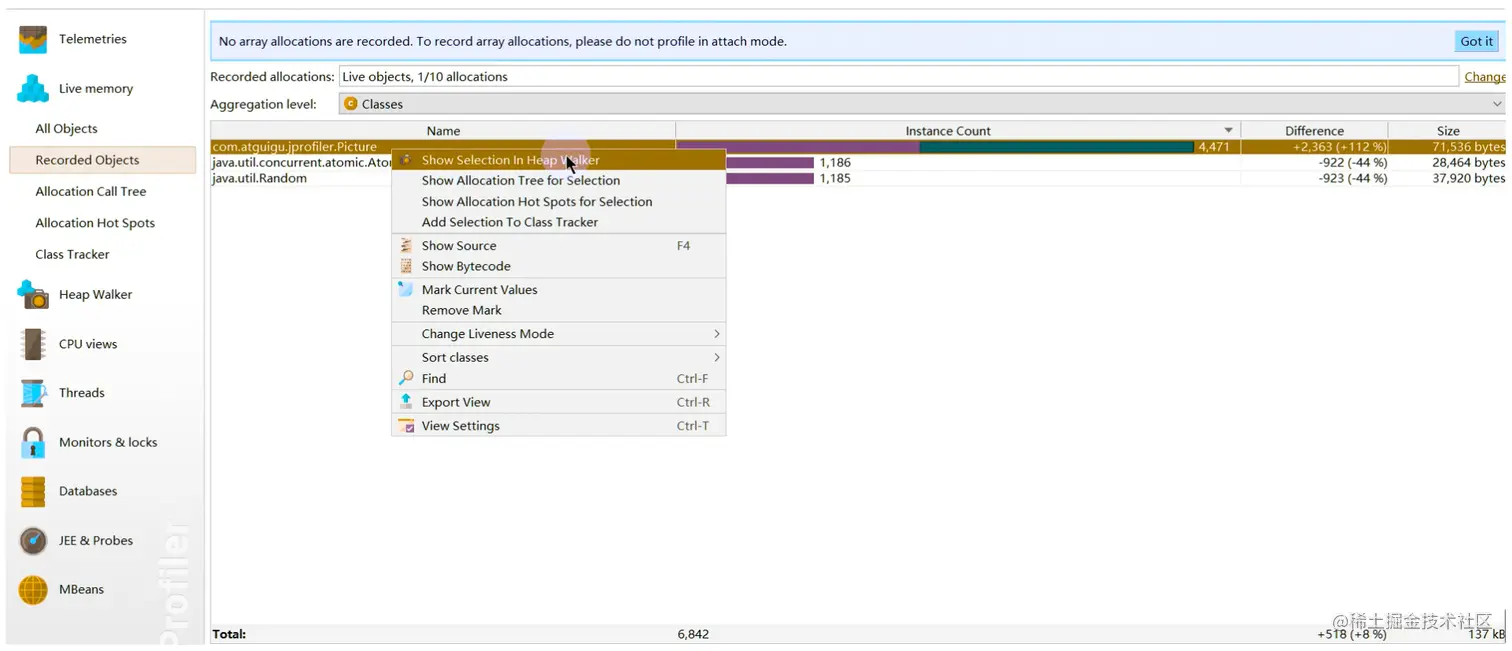Click the Telemetries label
The width and height of the screenshot is (1512, 651).
92,40
